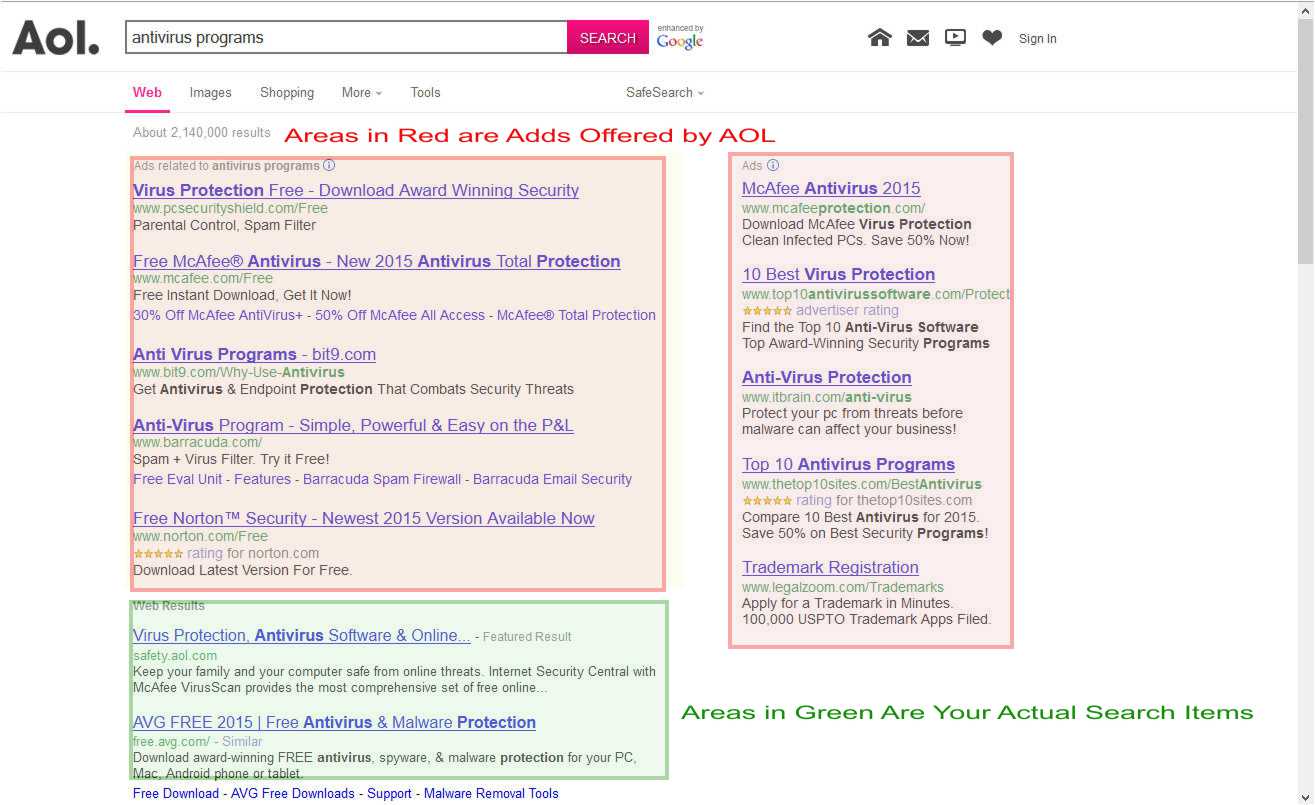Click the enhanced by Google logo
The height and width of the screenshot is (805, 1315).
pyautogui.click(x=680, y=38)
